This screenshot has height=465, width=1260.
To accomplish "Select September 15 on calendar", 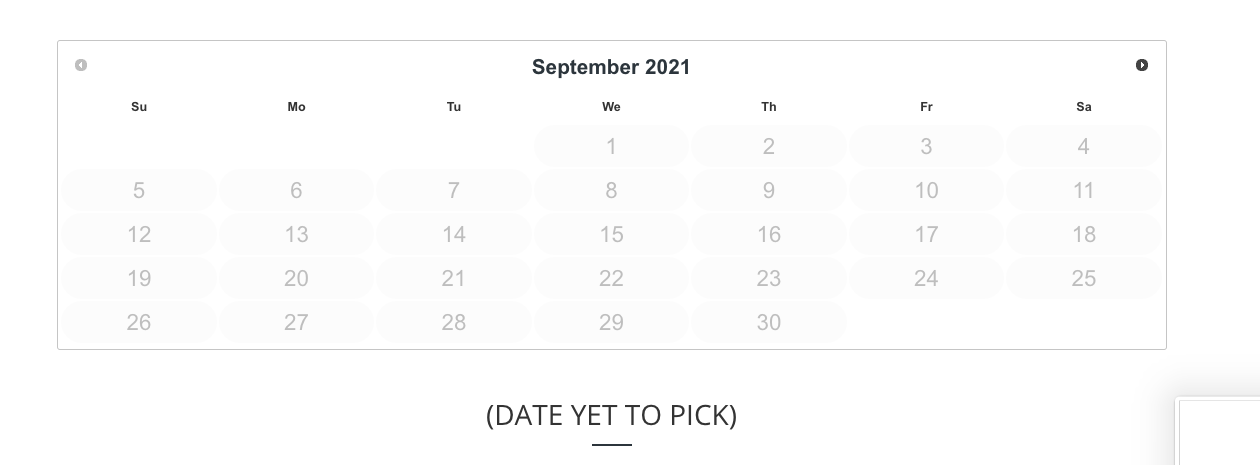I will (611, 235).
